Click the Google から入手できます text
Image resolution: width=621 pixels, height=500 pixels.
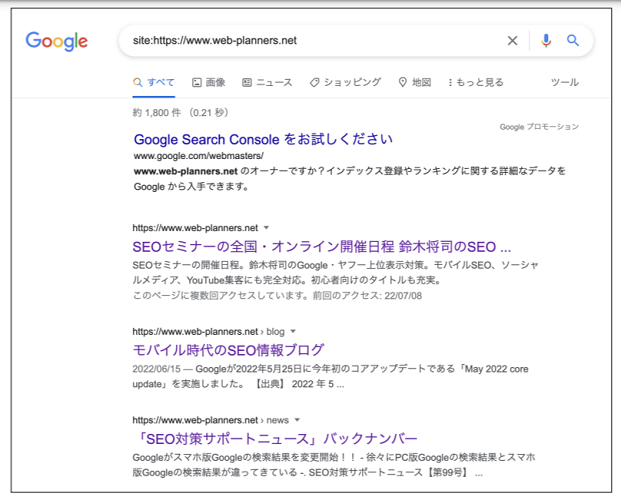pos(191,187)
